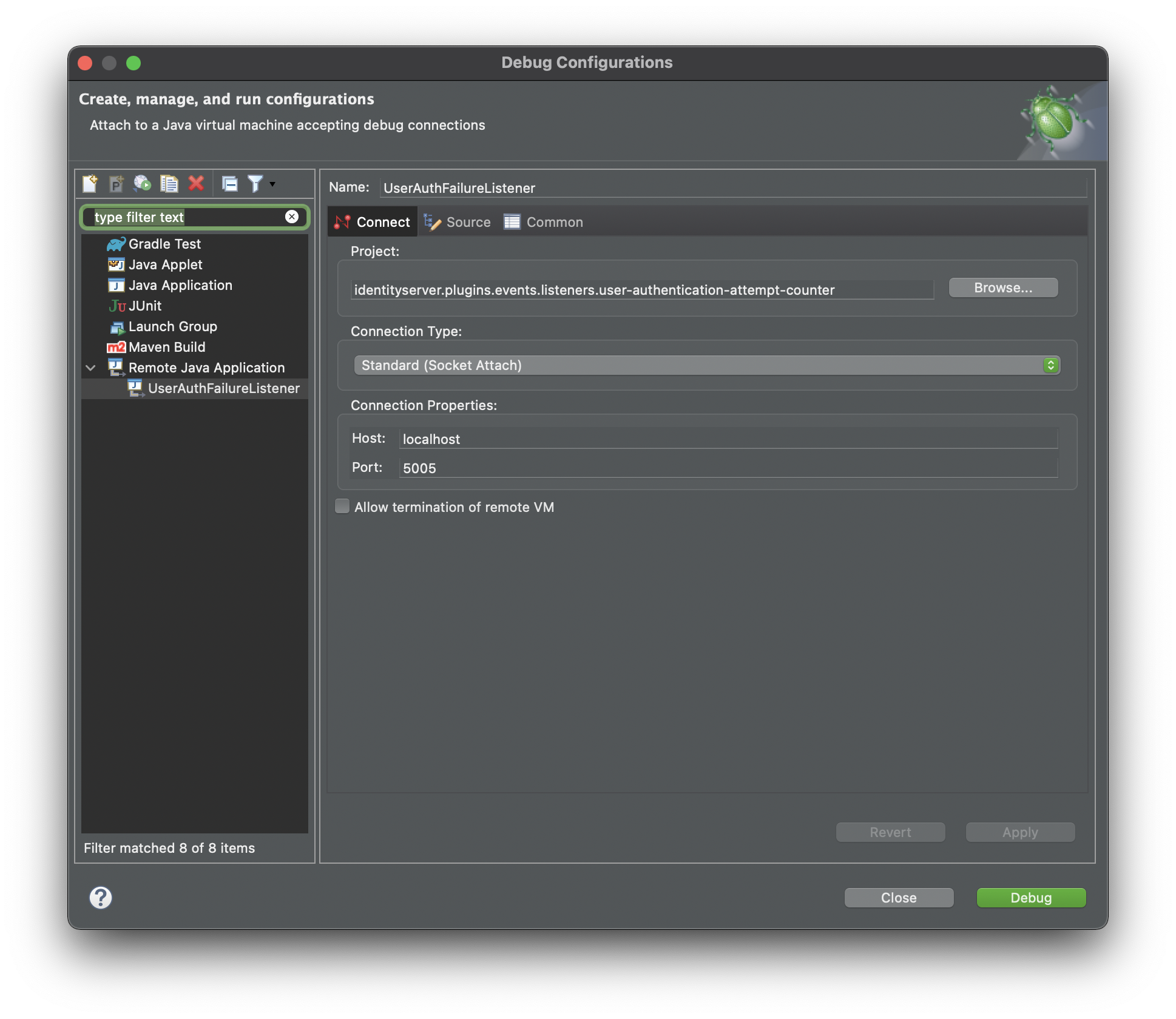Click the Close button

[x=899, y=898]
